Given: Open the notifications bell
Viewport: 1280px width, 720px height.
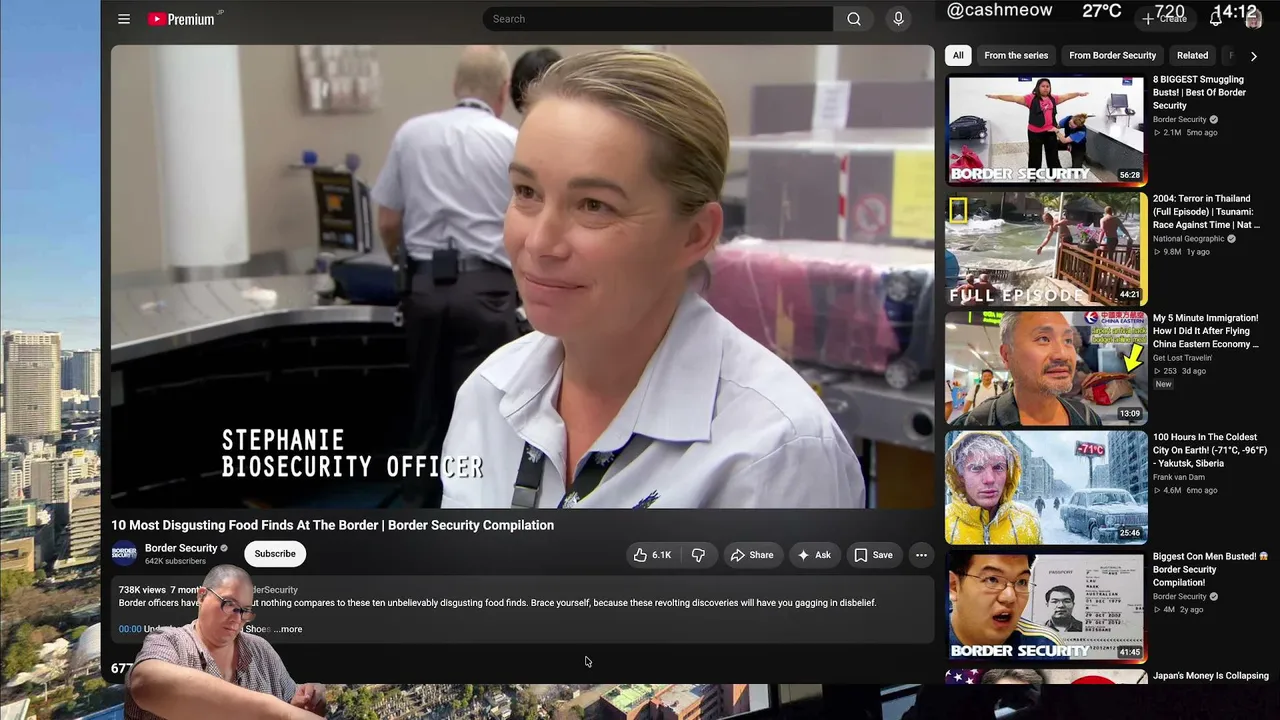Looking at the screenshot, I should tap(1216, 19).
